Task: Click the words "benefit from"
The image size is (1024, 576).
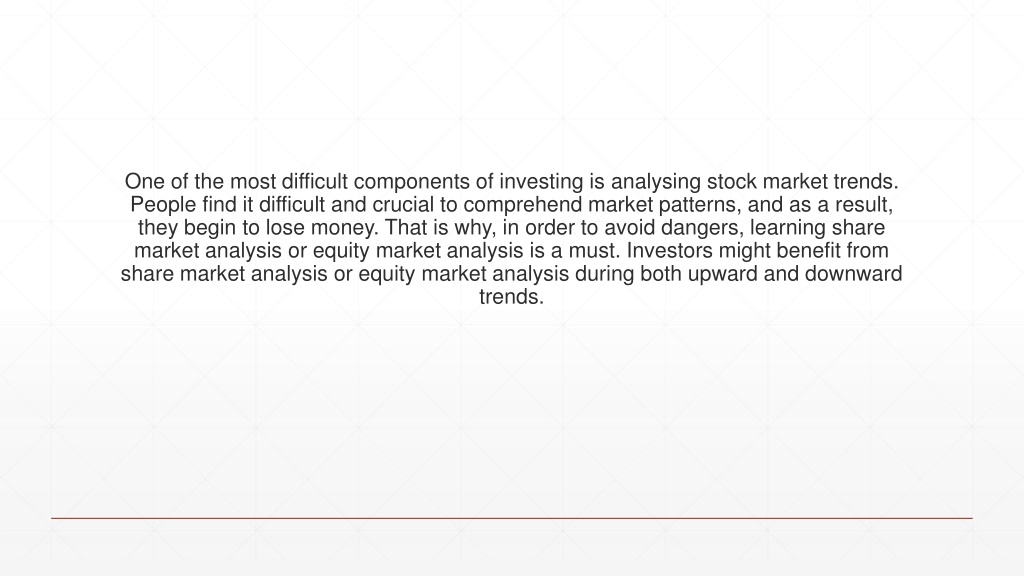Action: (831, 251)
